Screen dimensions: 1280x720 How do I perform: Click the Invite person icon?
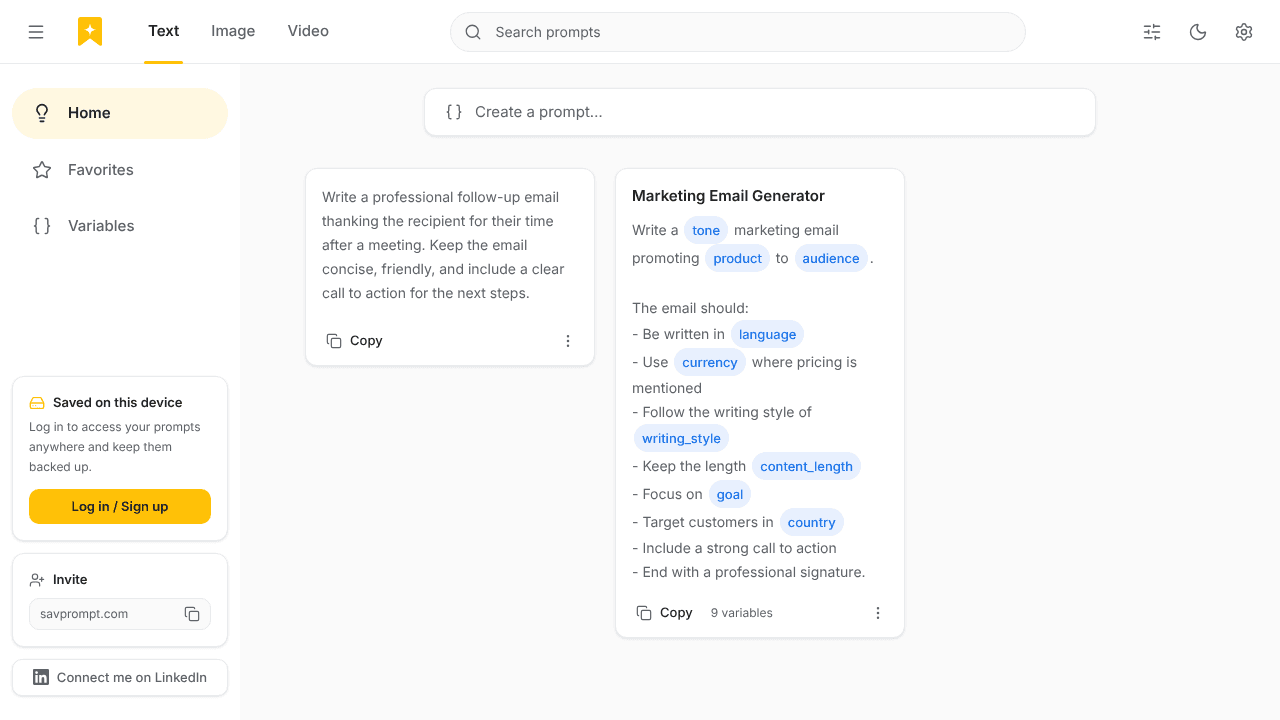click(x=37, y=580)
